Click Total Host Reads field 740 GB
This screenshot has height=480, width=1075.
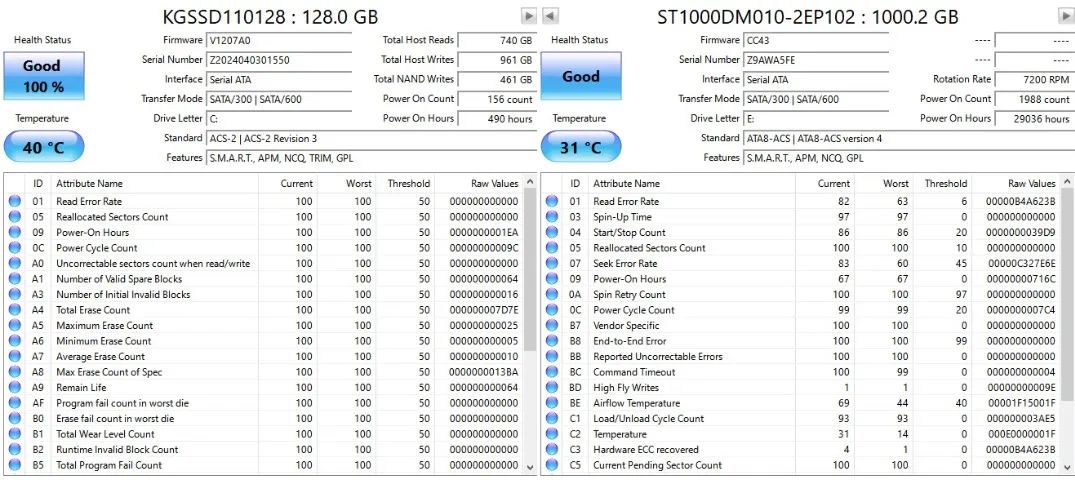click(x=497, y=40)
